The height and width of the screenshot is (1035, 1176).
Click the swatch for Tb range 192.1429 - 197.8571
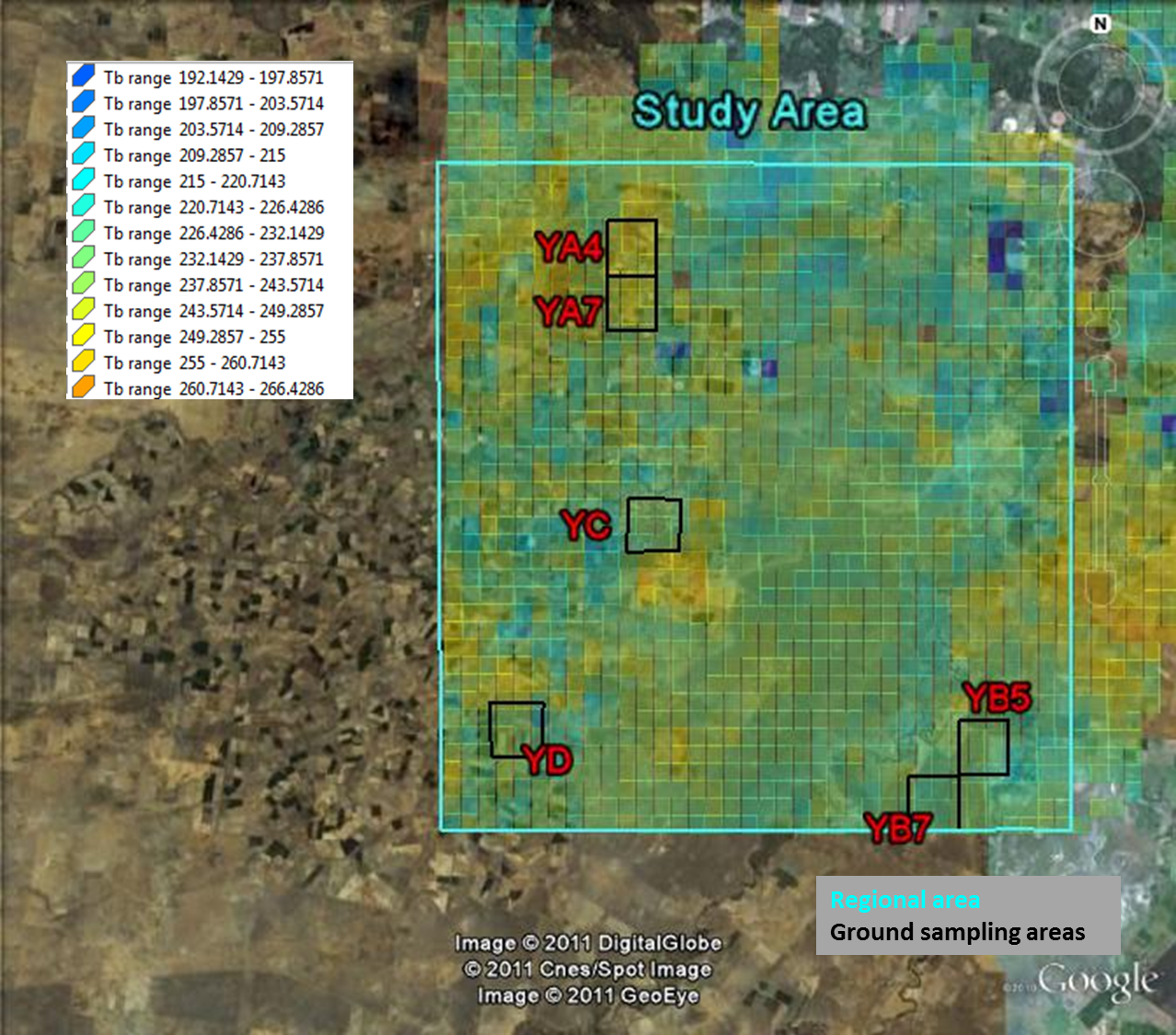(x=84, y=77)
